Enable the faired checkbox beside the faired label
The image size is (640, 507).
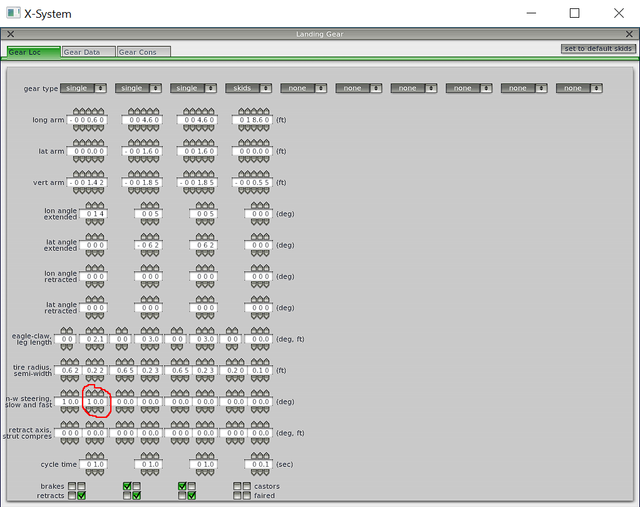(x=247, y=496)
